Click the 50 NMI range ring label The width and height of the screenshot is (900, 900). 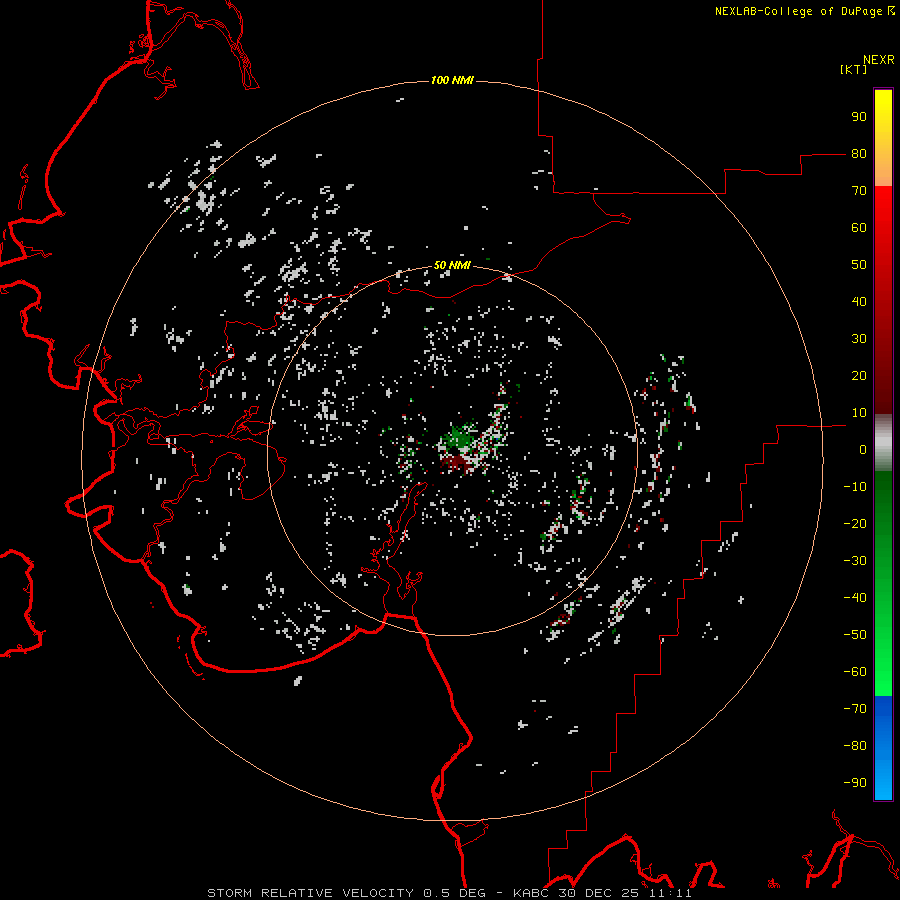pos(452,265)
